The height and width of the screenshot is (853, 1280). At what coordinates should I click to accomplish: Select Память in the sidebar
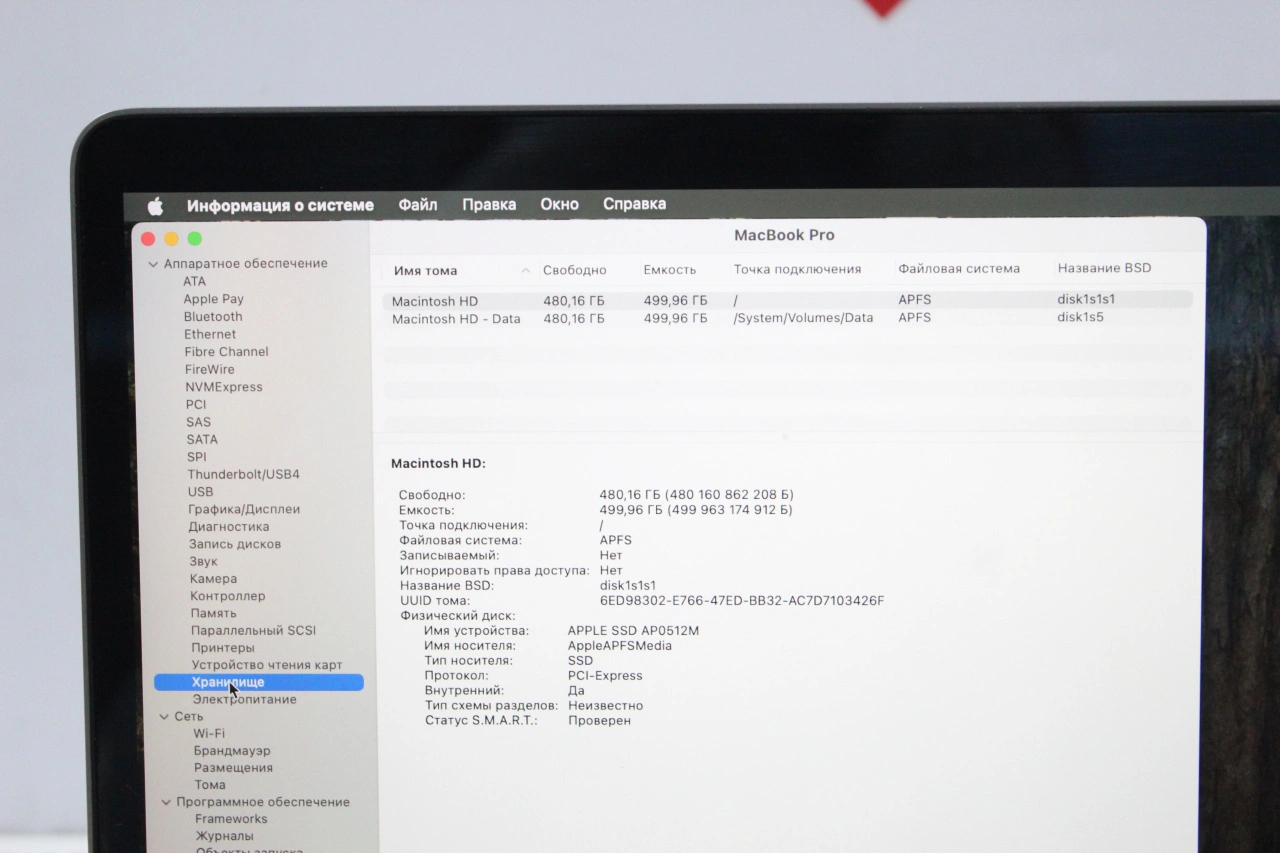click(214, 614)
